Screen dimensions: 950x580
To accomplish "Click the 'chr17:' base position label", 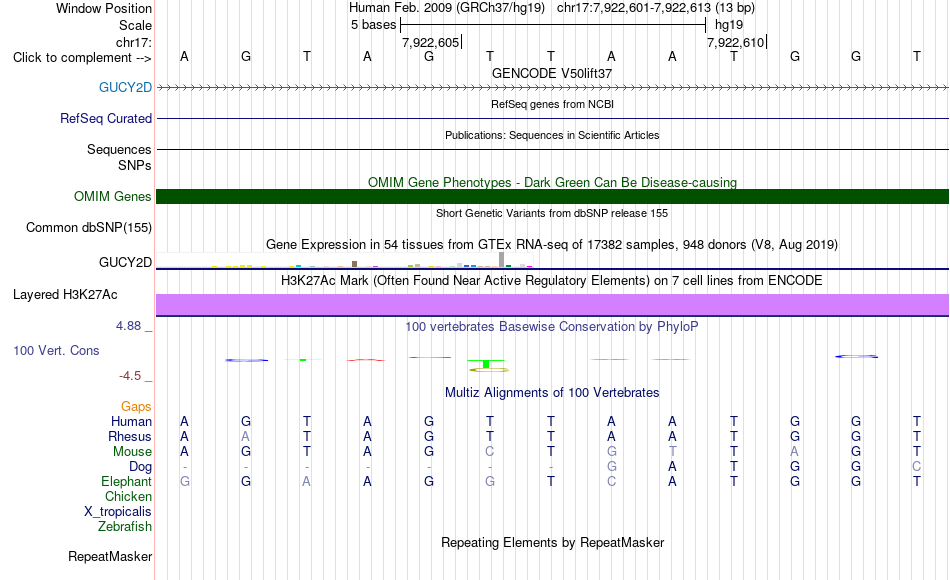I will 134,42.
